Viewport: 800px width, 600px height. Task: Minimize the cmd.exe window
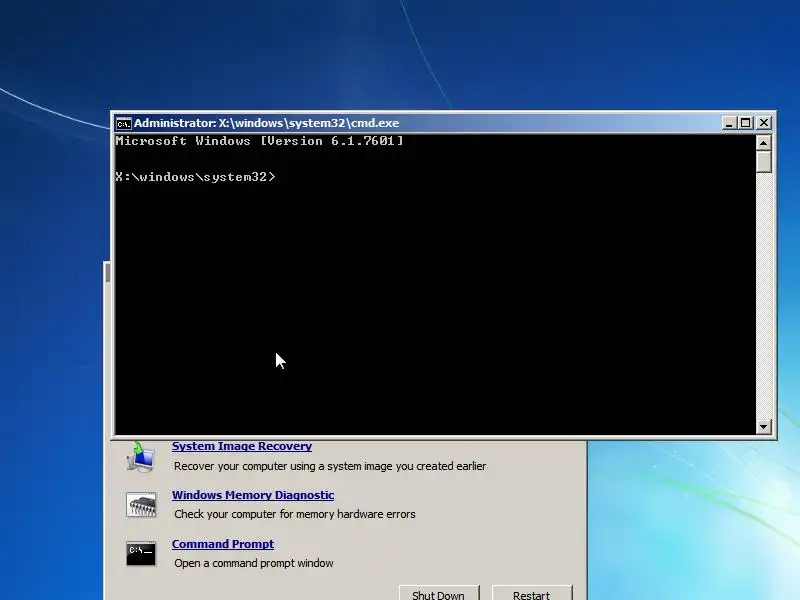point(729,123)
